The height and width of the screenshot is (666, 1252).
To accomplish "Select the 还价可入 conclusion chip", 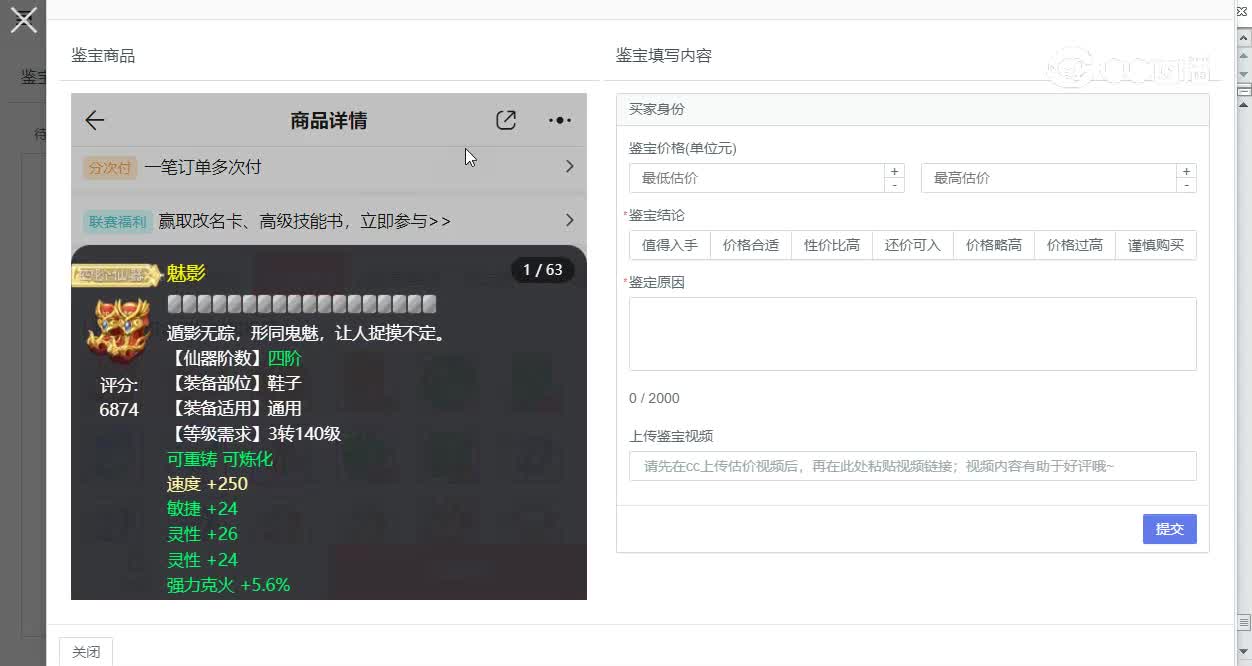I will click(912, 245).
